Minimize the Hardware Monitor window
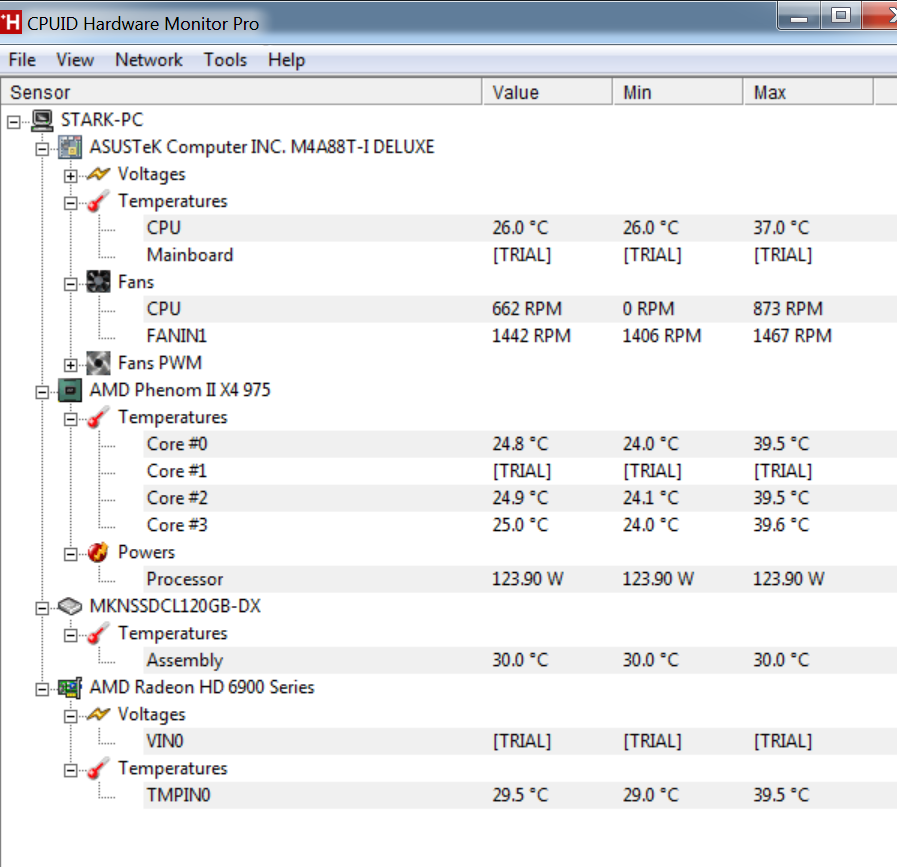The image size is (897, 867). tap(799, 16)
